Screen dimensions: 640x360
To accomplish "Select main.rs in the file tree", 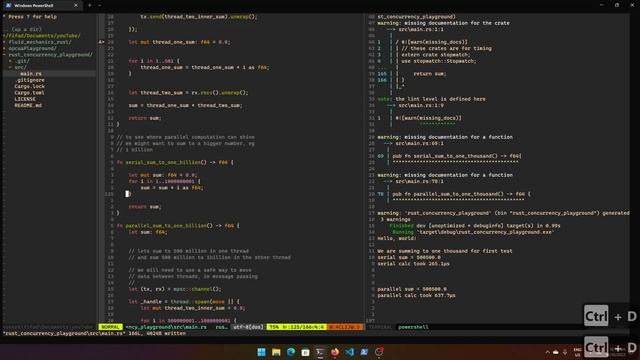I will click(x=31, y=74).
